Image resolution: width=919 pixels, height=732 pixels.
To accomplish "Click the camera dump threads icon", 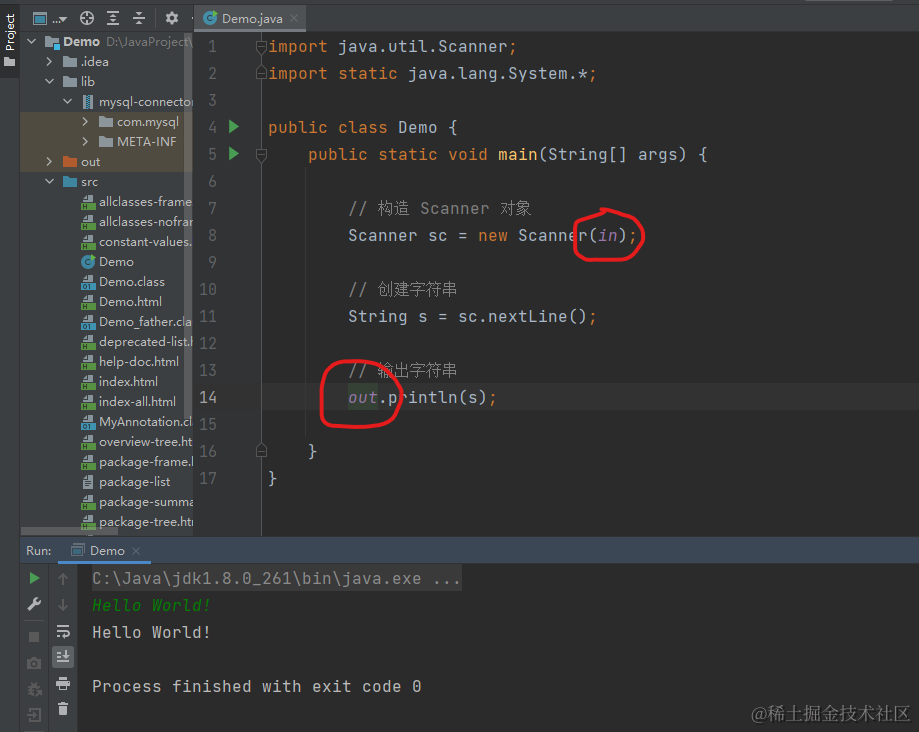I will tap(34, 663).
